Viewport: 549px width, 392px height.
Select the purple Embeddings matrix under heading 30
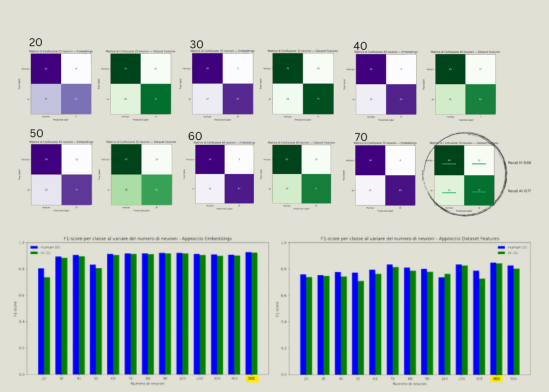(223, 84)
